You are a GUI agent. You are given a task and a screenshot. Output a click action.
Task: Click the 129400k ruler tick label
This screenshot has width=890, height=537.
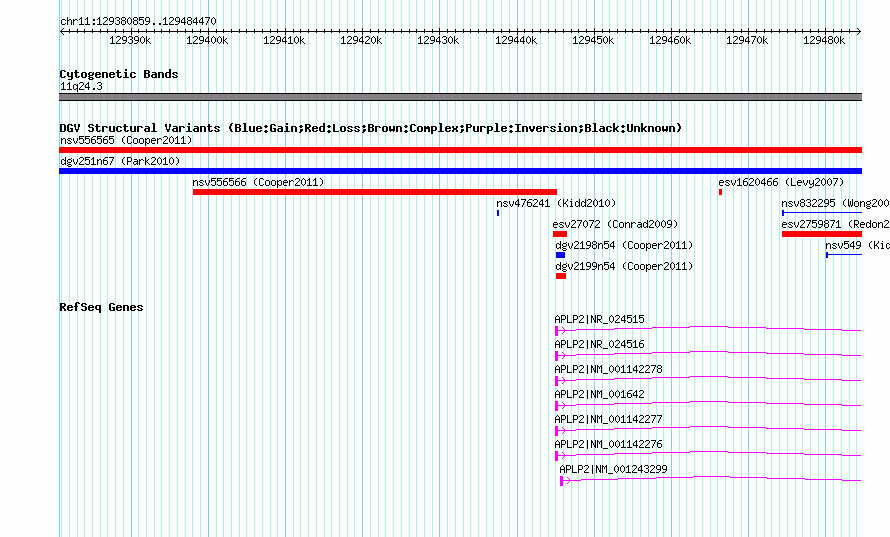[207, 40]
